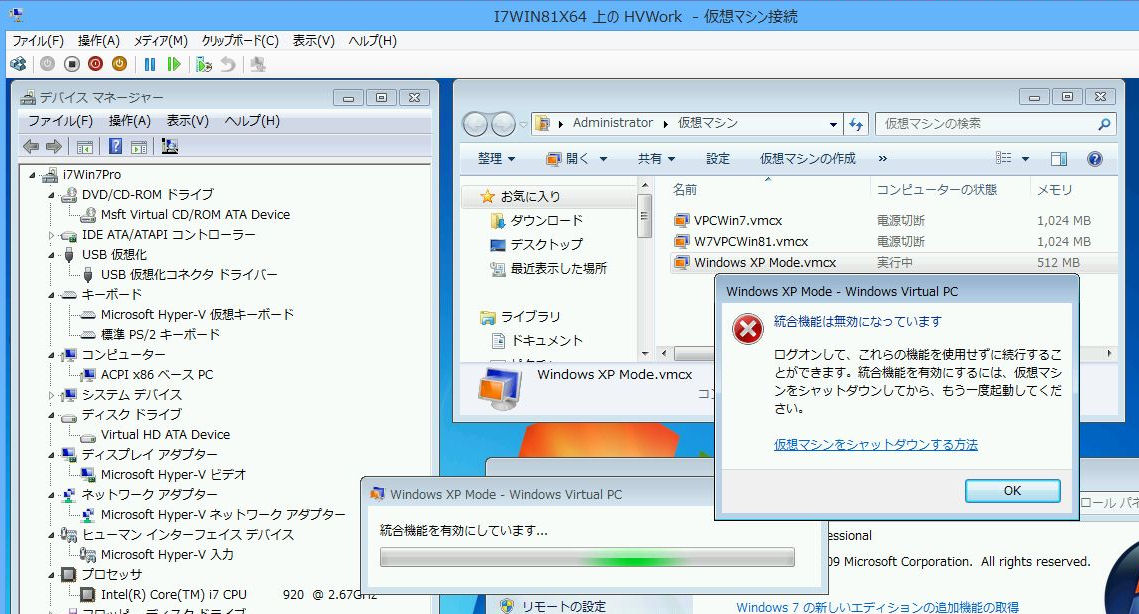Click search magnifier icon in Explorer

tap(1104, 124)
